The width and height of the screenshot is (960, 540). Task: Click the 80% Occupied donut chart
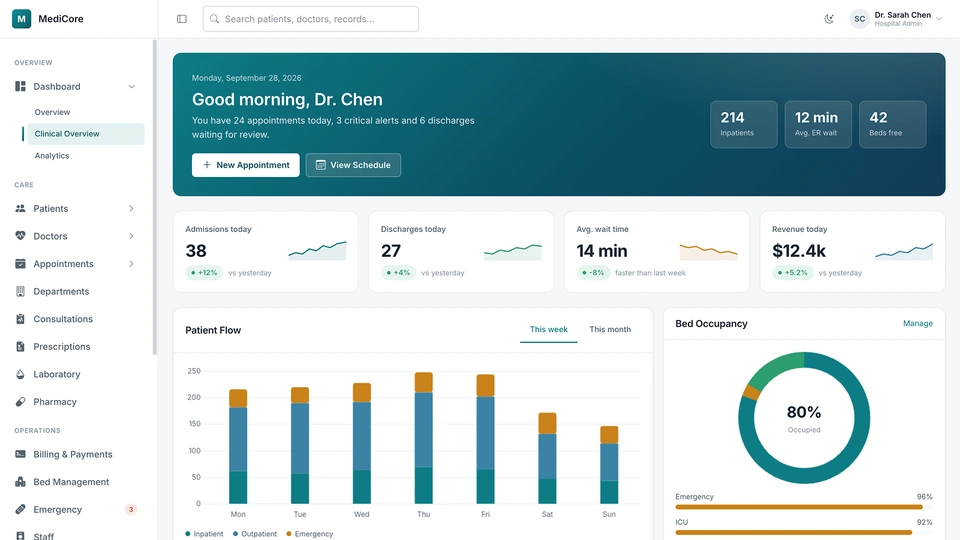pyautogui.click(x=804, y=418)
